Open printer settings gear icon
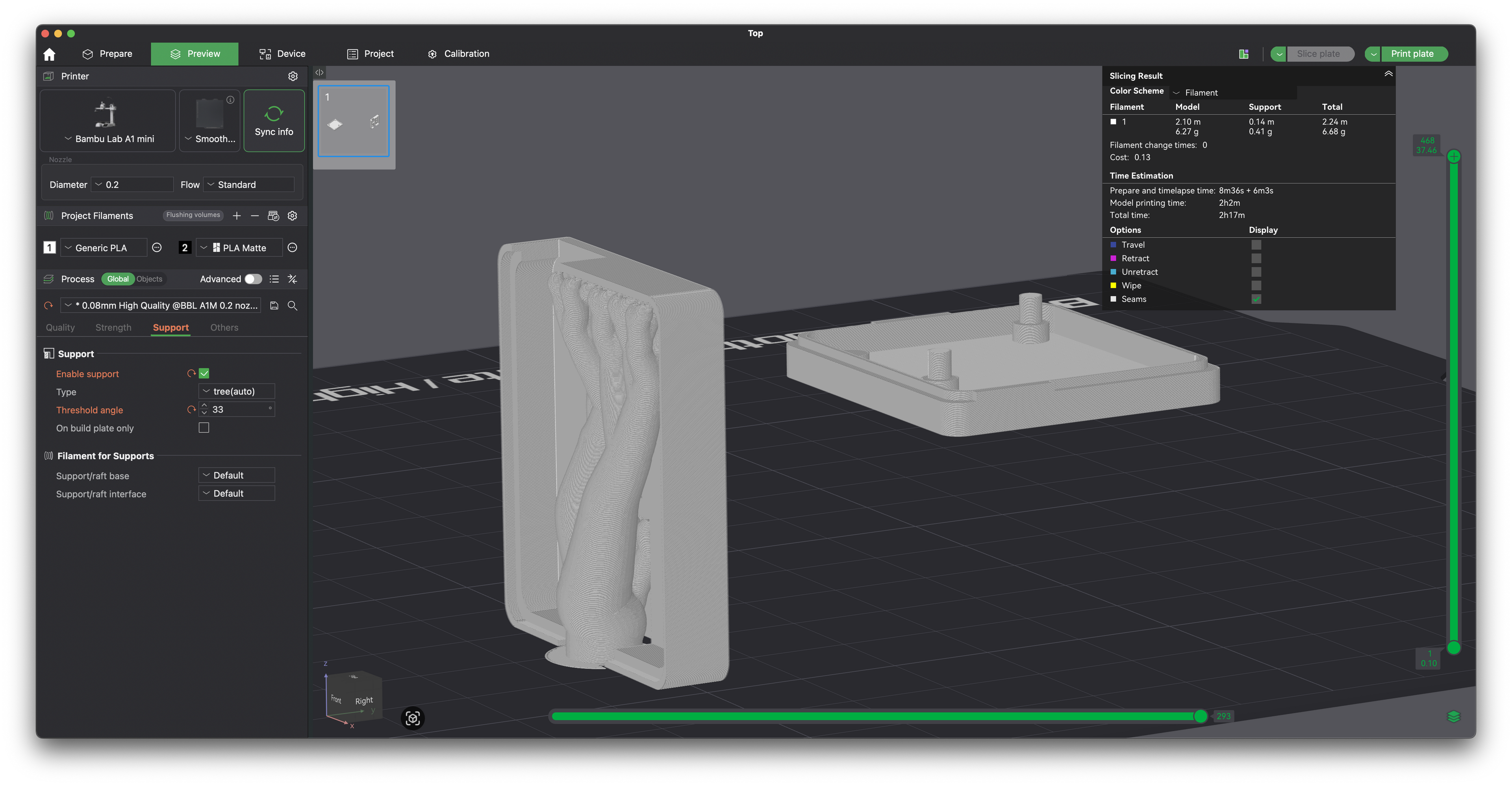1512x786 pixels. [x=293, y=76]
